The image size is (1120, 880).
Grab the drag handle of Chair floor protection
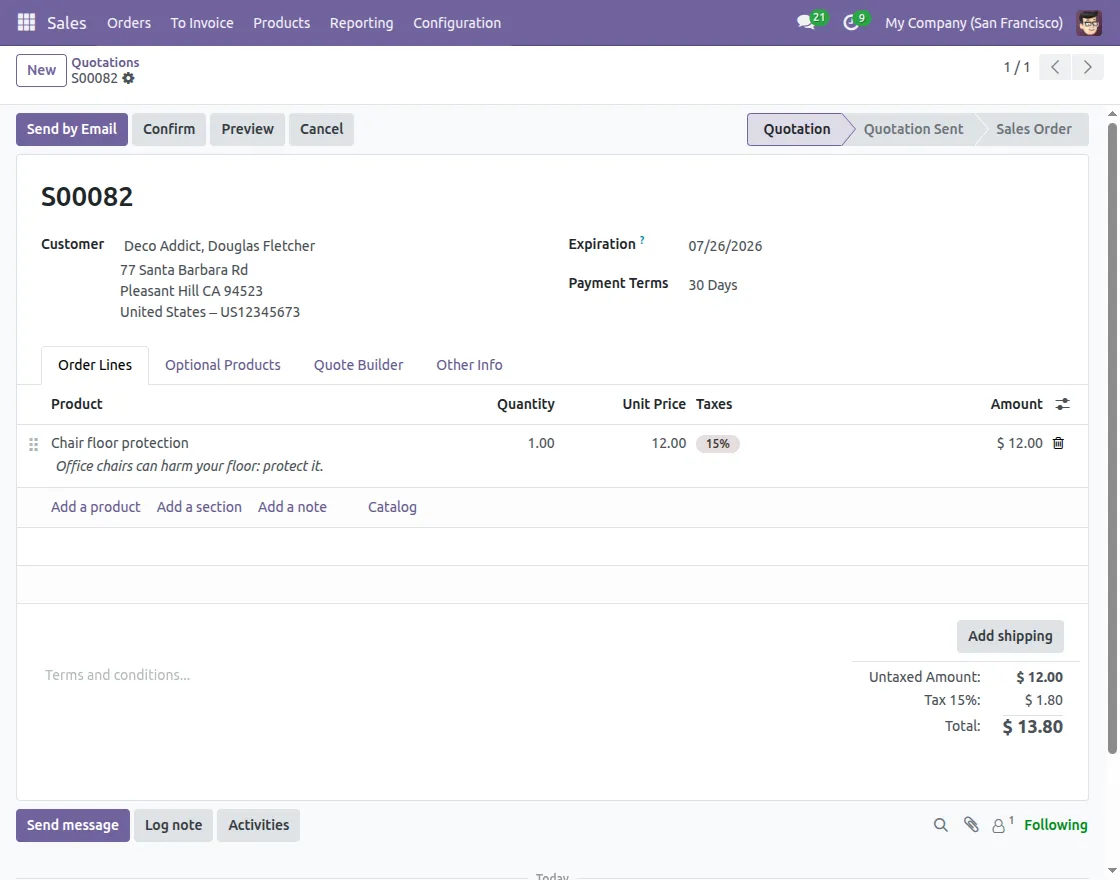(33, 444)
